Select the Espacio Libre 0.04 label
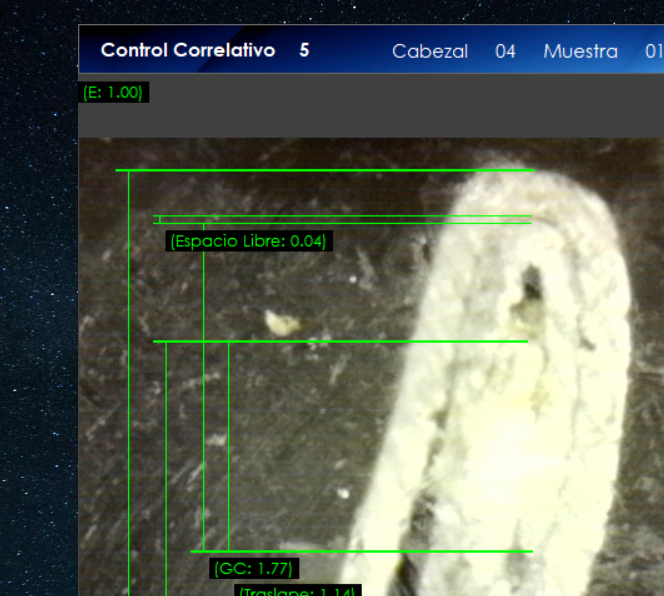Viewport: 664px width, 596px height. [x=248, y=241]
